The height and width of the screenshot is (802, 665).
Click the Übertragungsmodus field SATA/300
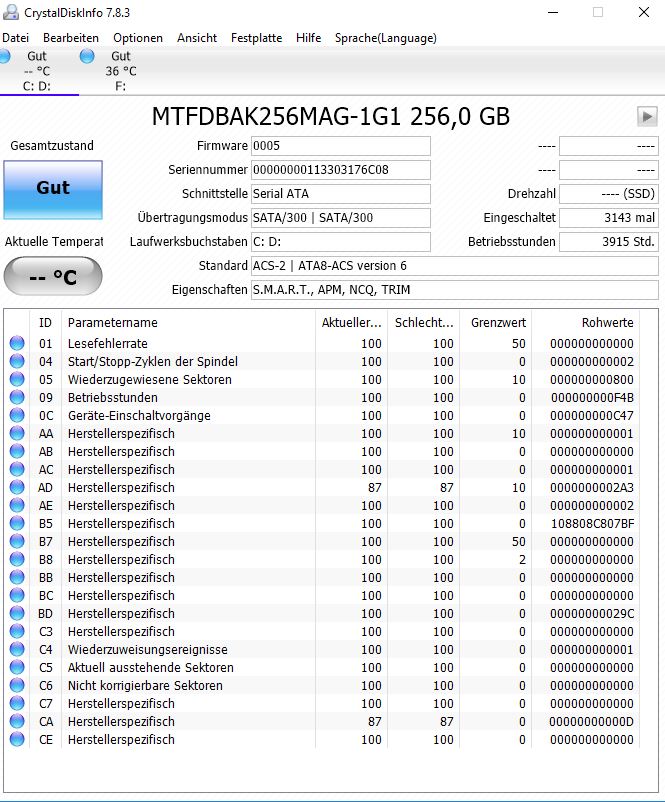[341, 218]
